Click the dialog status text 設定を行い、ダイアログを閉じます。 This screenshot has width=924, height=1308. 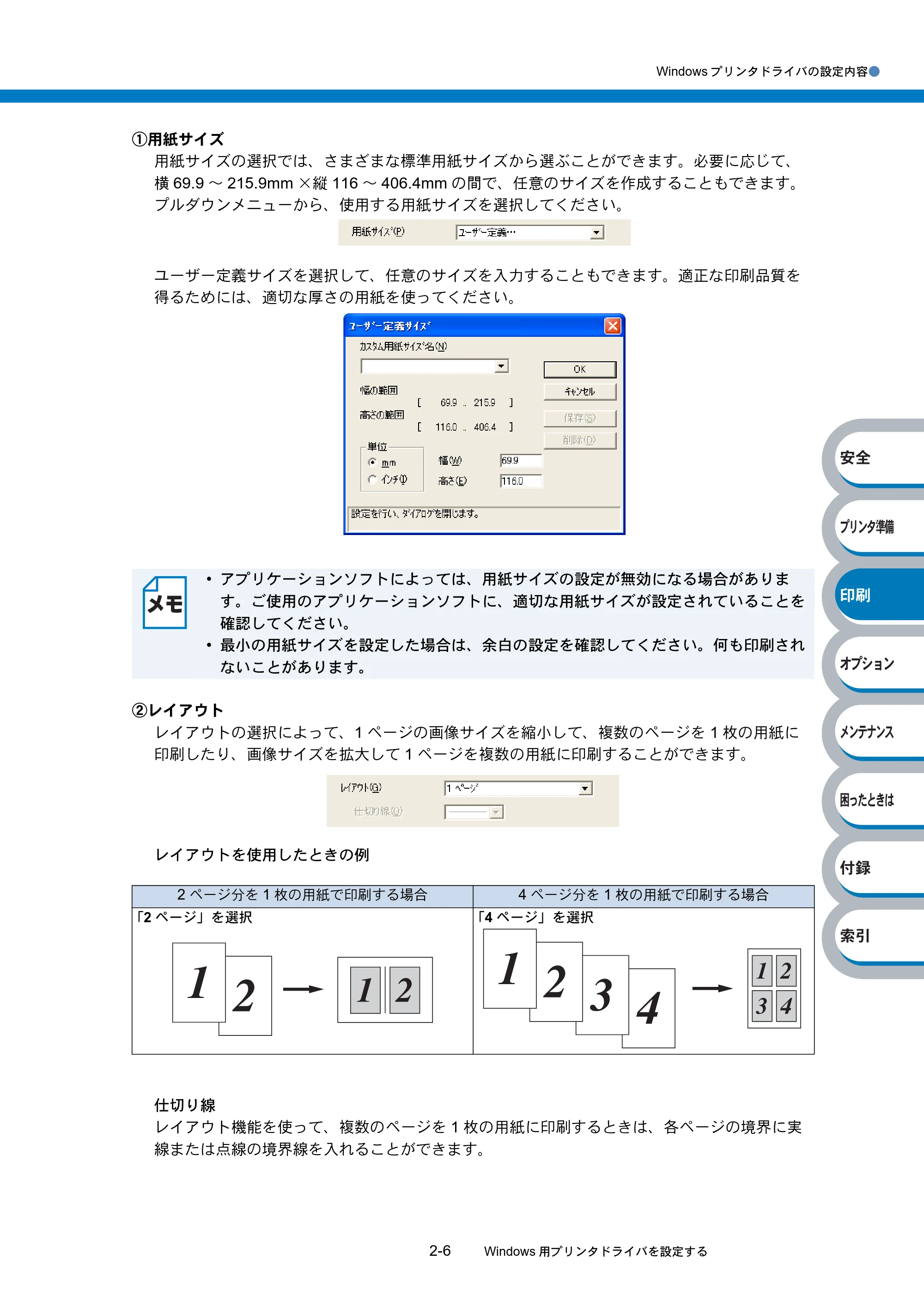pos(415,514)
